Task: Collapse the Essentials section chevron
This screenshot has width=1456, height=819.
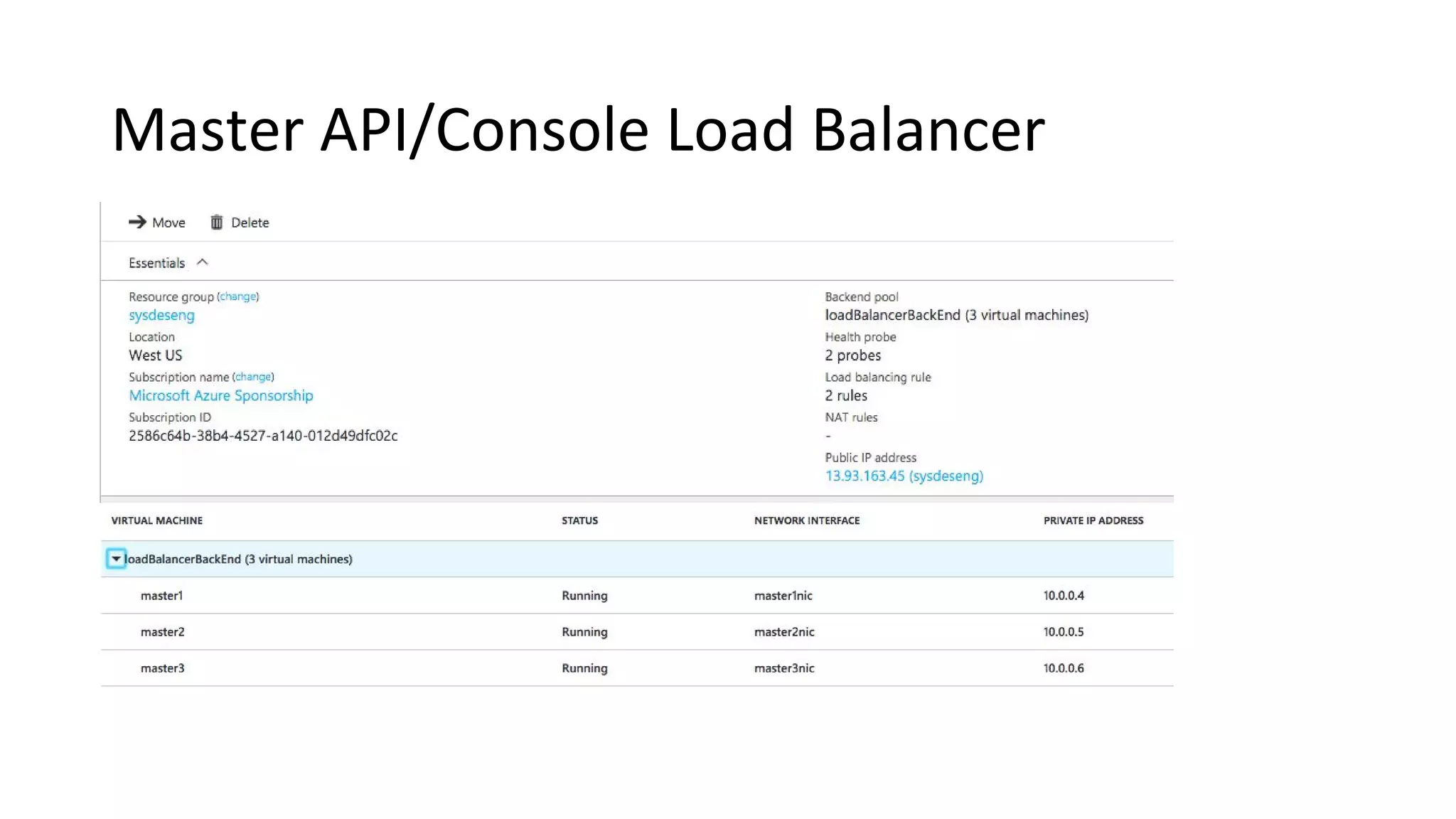Action: (203, 262)
